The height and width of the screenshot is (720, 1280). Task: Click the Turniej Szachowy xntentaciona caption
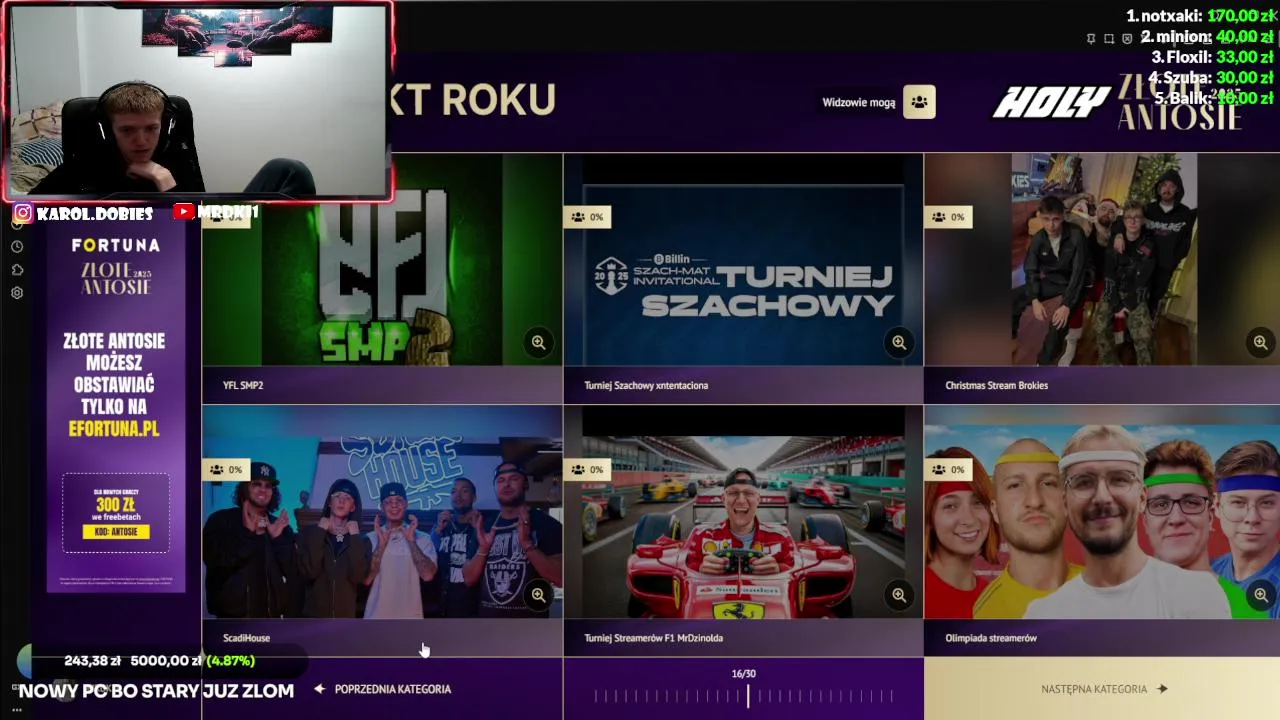tap(646, 385)
